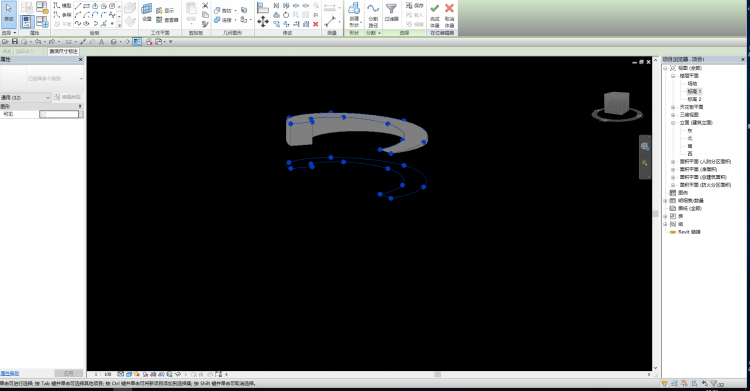This screenshot has width=750, height=391.
Task: Click the filter icon in bottom status bar
Action: coord(714,384)
